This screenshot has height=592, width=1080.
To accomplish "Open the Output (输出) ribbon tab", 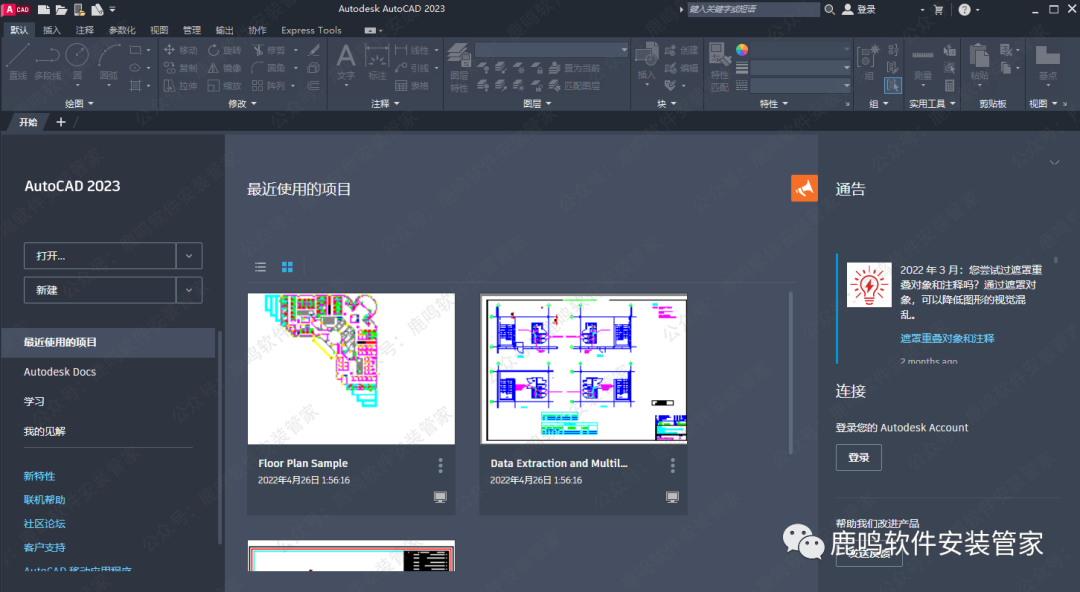I will [225, 30].
